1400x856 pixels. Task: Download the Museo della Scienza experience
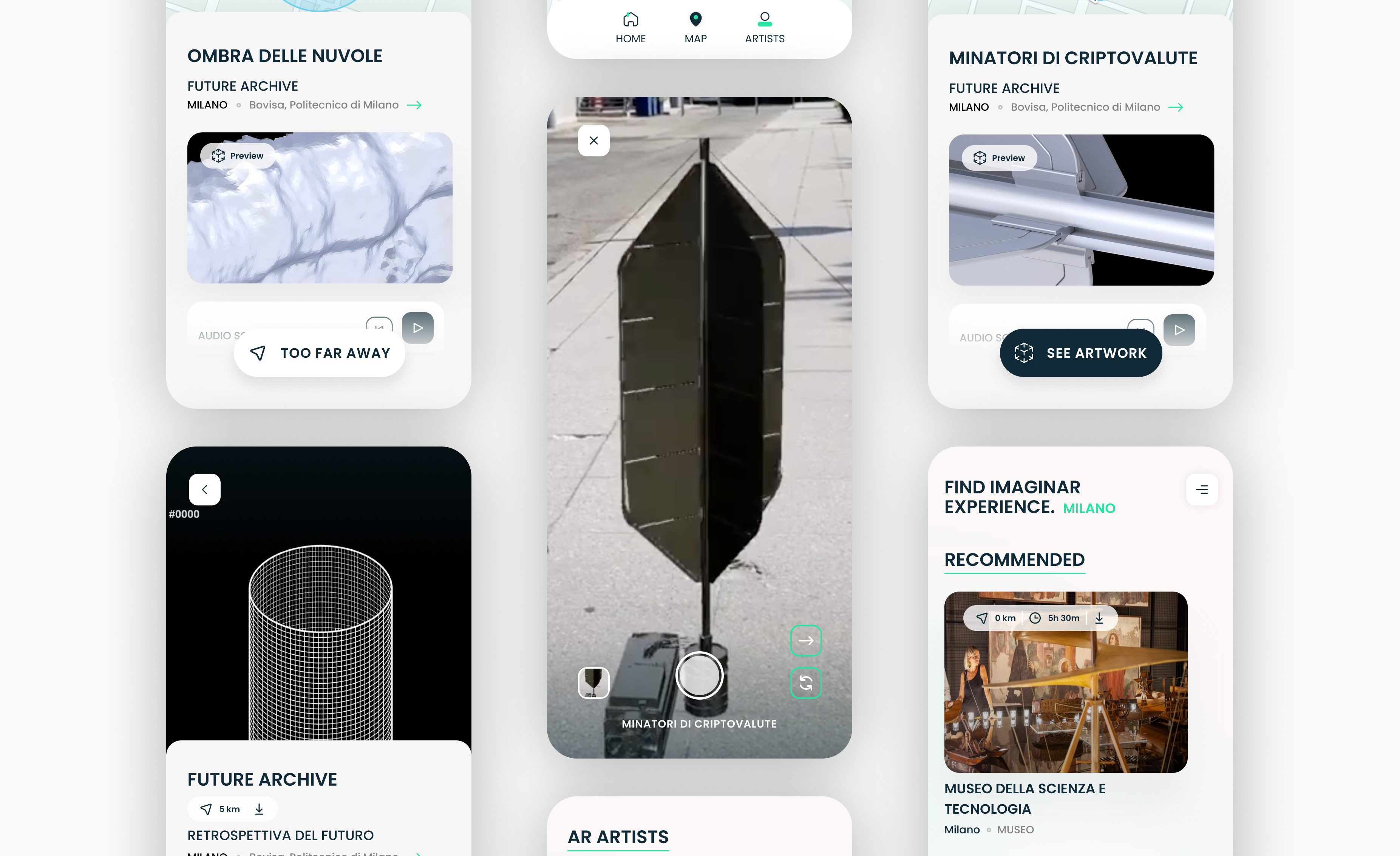point(1099,618)
